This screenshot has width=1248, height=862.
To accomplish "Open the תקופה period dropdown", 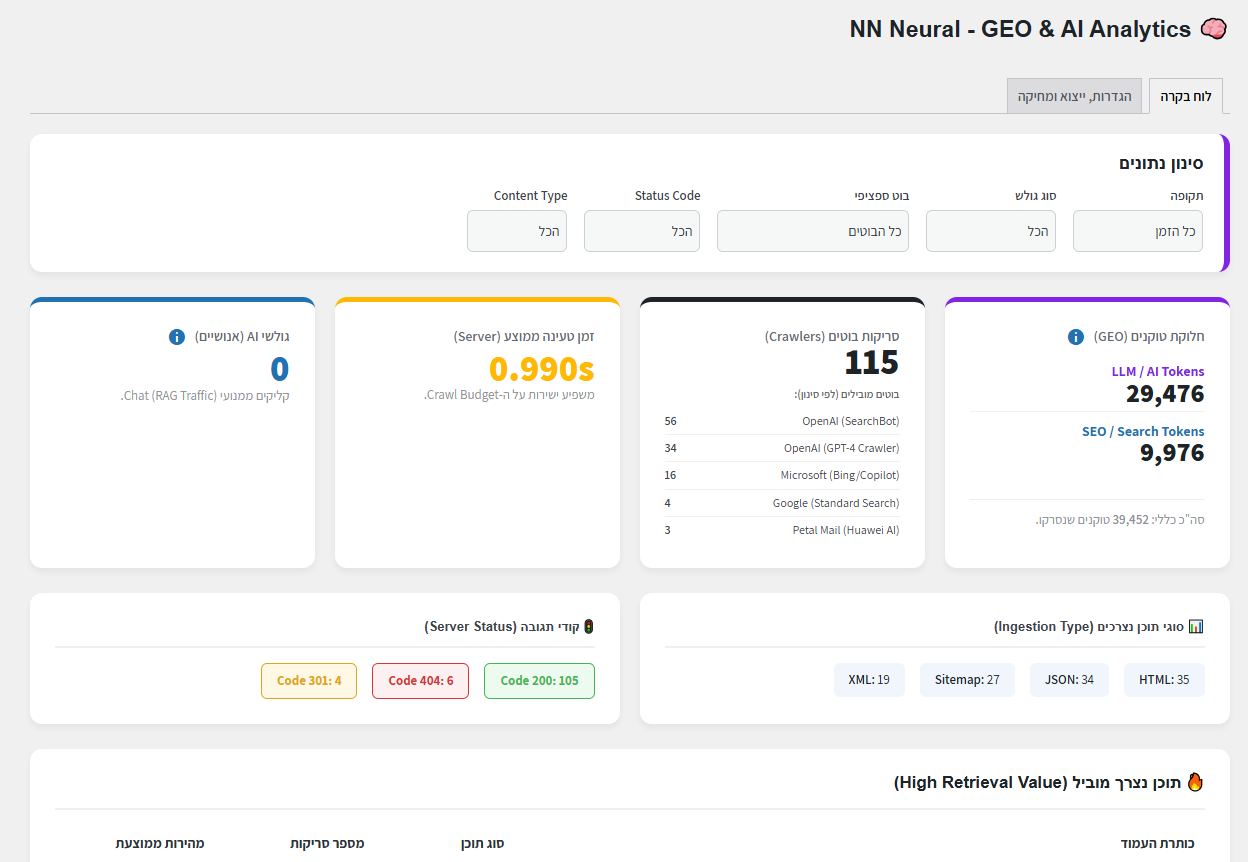I will coord(1138,231).
